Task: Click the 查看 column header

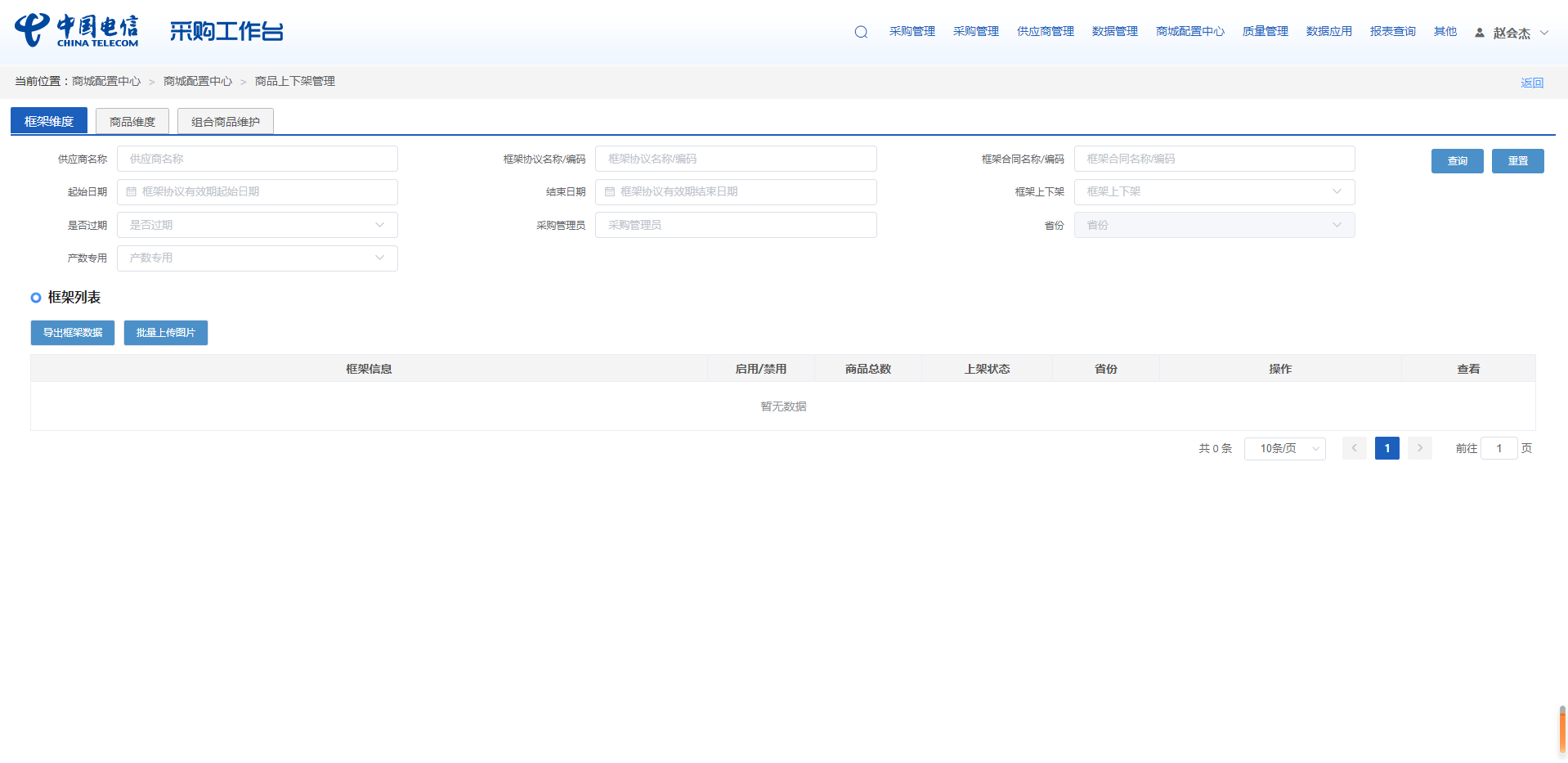Action: coord(1468,369)
